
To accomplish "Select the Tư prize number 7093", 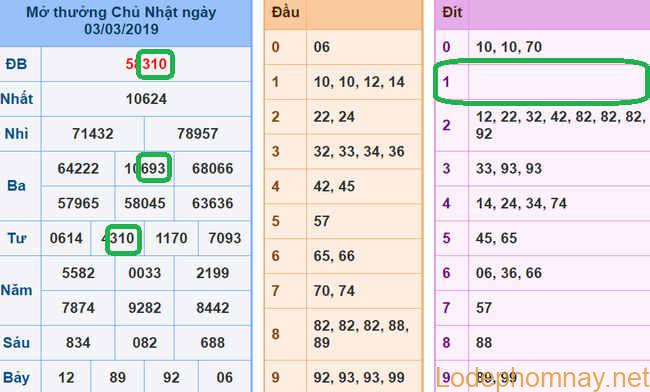I will pos(225,238).
